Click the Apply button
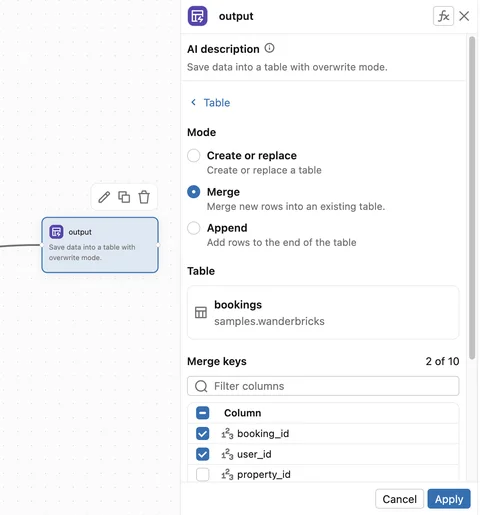Viewport: 480px width, 515px height. 449,499
